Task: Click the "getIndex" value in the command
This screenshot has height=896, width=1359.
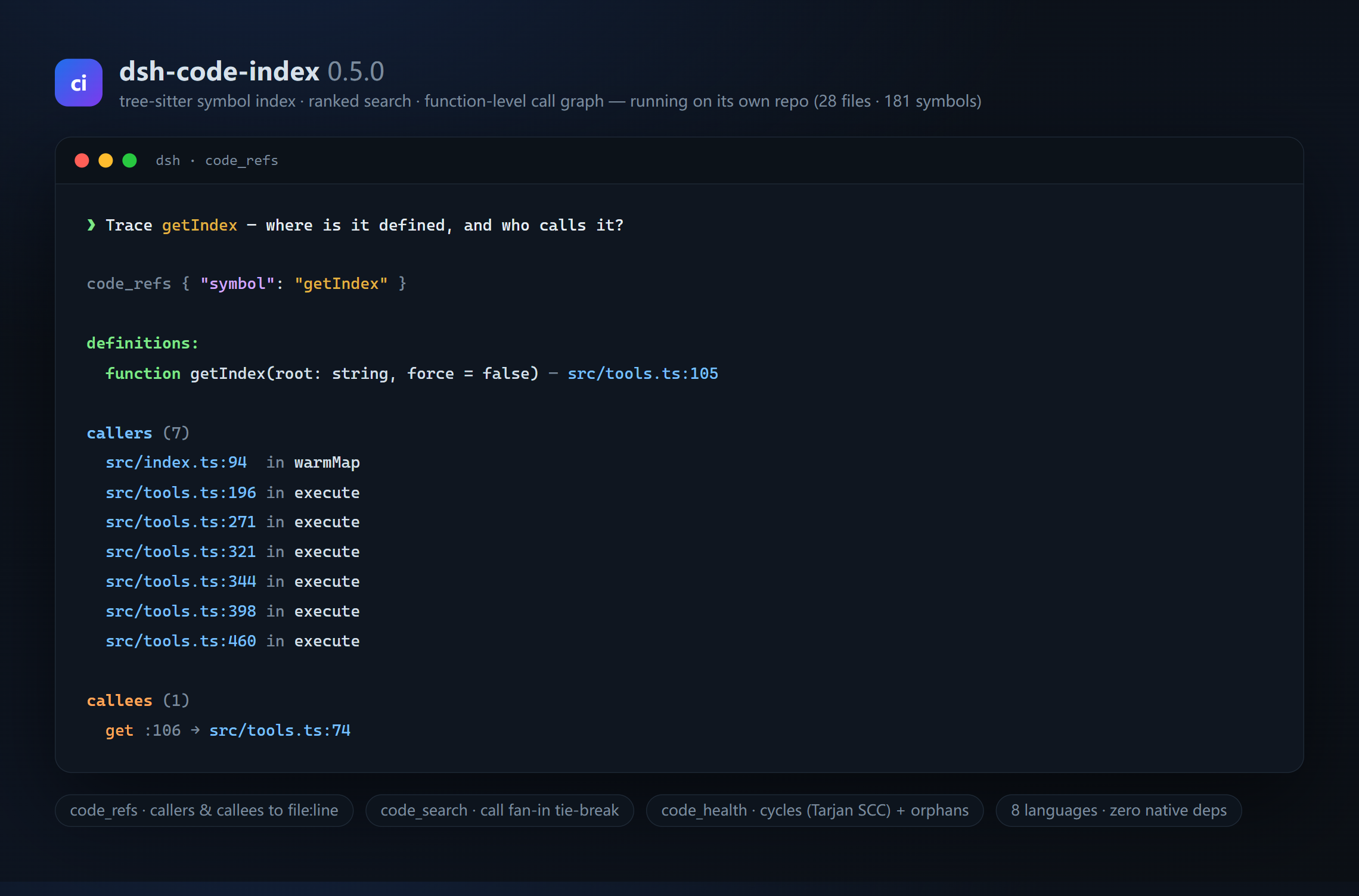Action: point(341,284)
